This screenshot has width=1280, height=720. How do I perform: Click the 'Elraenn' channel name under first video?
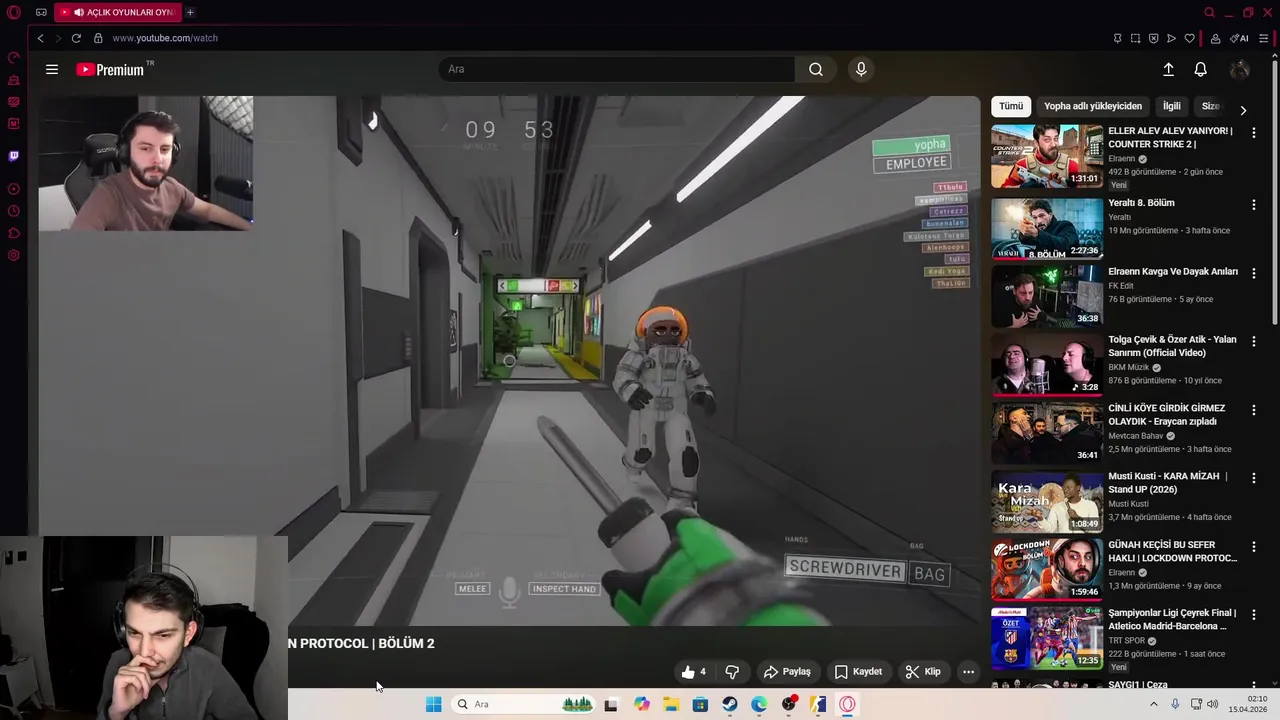click(x=1122, y=159)
